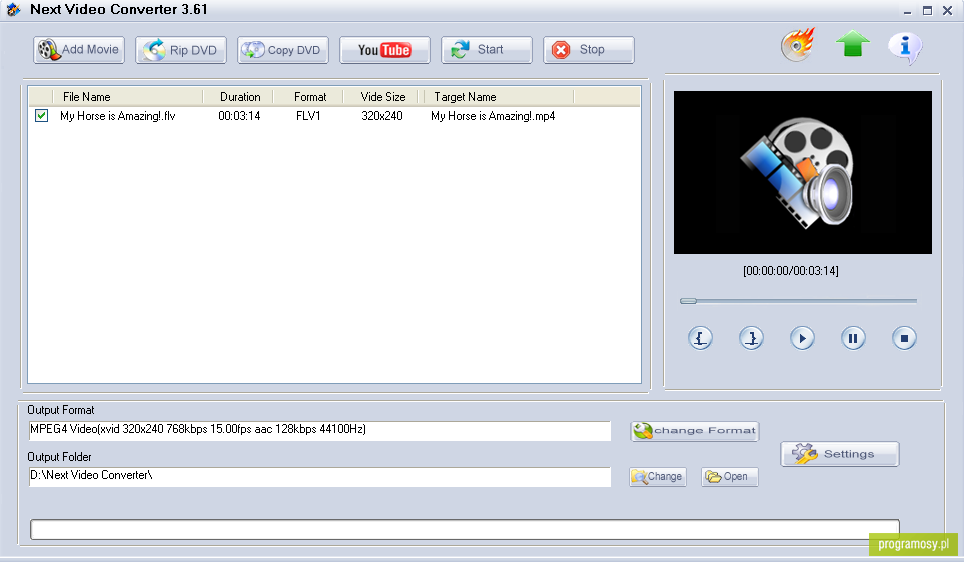Screen dimensions: 964x562
Task: Select the My Horse is Amazing!.flv row
Action: tap(334, 116)
